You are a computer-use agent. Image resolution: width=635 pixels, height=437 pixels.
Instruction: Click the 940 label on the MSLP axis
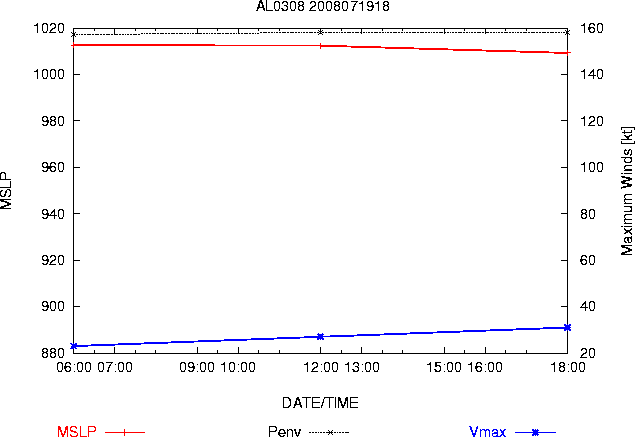(53, 213)
